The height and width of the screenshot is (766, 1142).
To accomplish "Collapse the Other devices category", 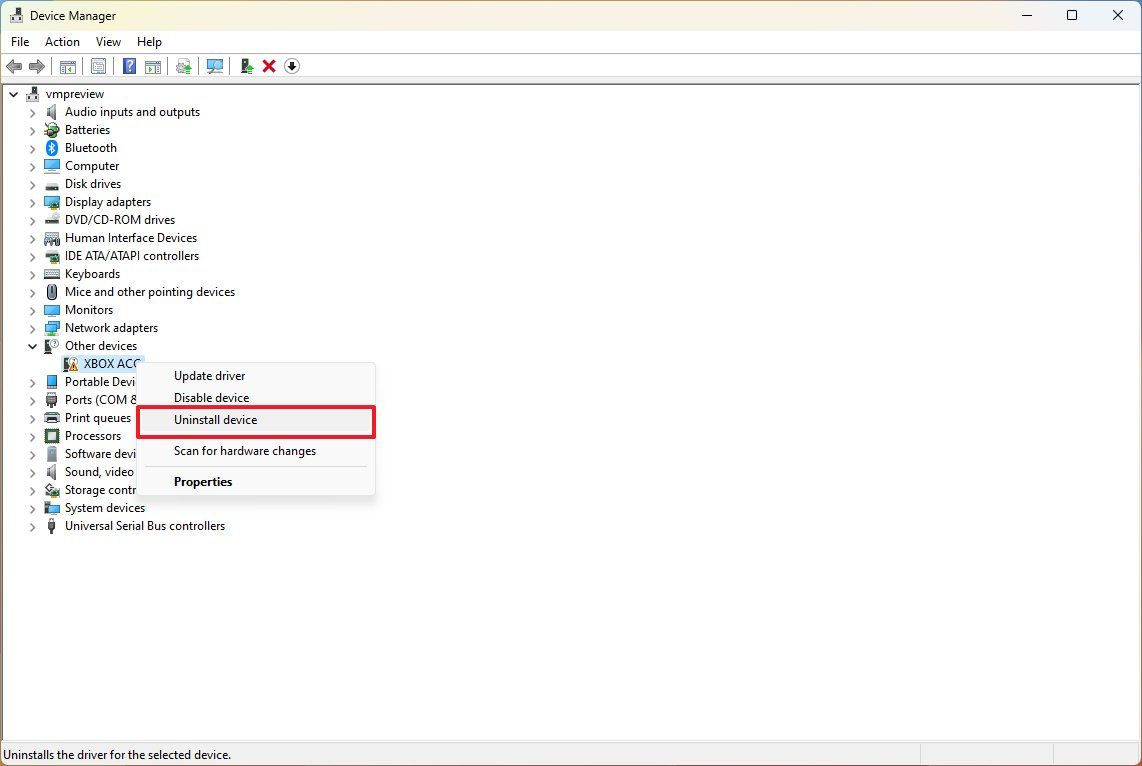I will click(33, 345).
